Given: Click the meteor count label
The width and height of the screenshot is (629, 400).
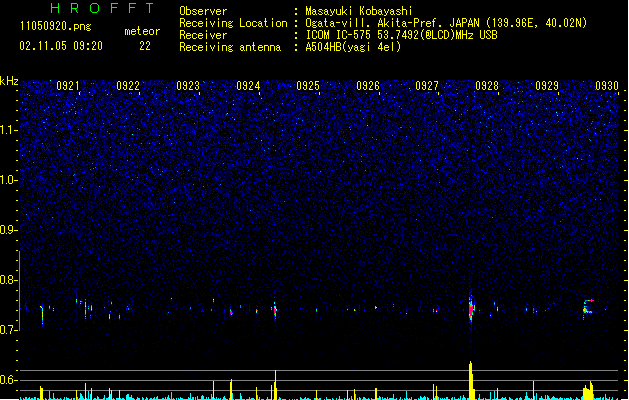Looking at the screenshot, I should (x=142, y=31).
